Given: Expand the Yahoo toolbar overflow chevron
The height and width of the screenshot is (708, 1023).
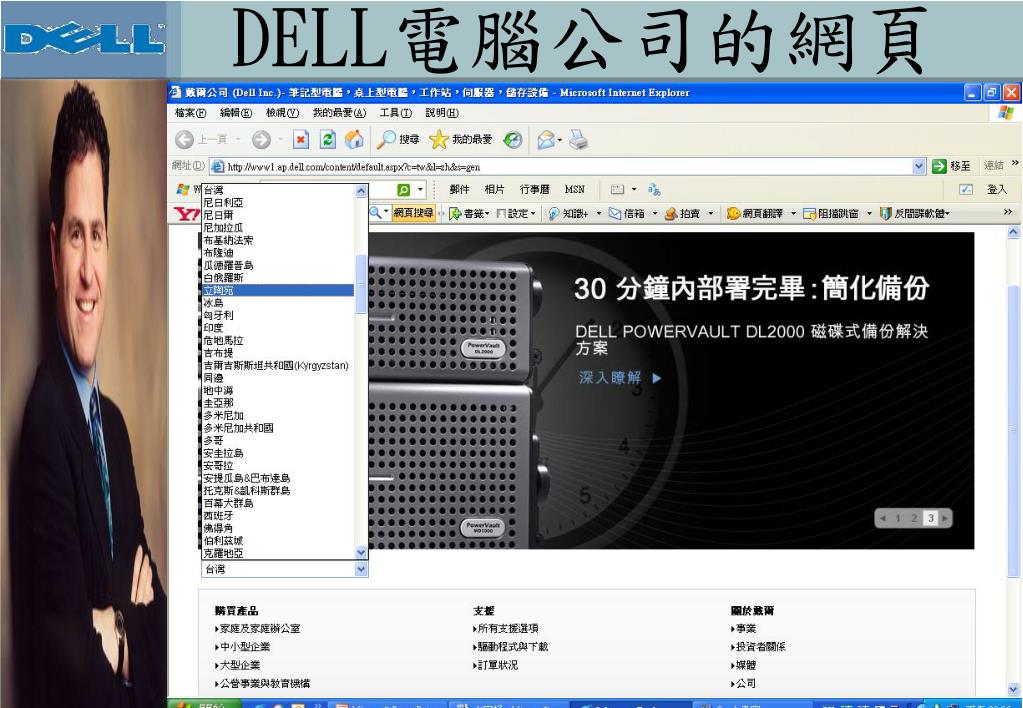Looking at the screenshot, I should (x=1008, y=212).
